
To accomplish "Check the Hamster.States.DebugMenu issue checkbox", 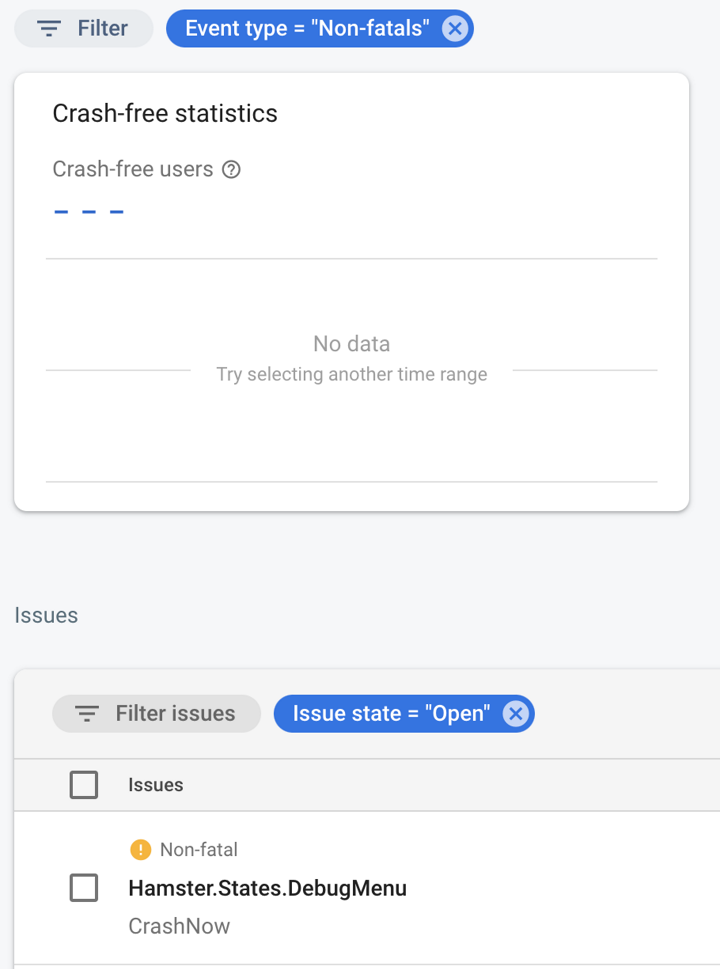I will coord(83,887).
